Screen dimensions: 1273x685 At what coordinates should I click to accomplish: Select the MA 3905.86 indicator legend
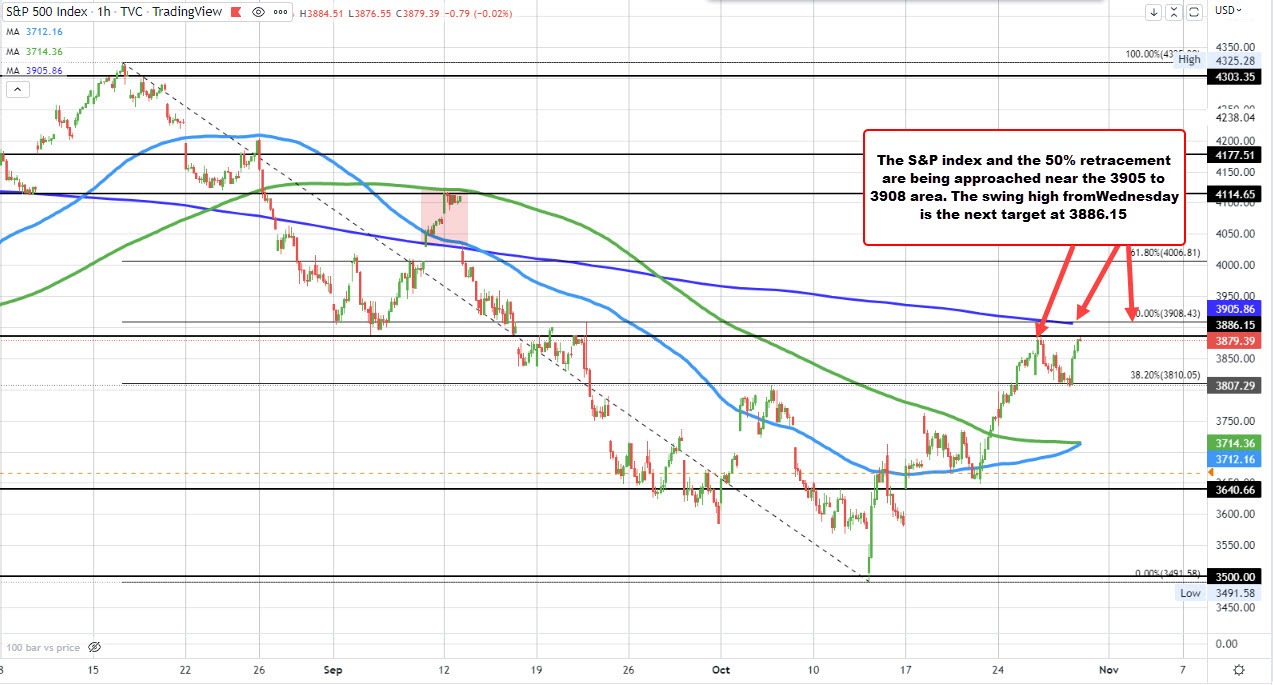click(35, 71)
